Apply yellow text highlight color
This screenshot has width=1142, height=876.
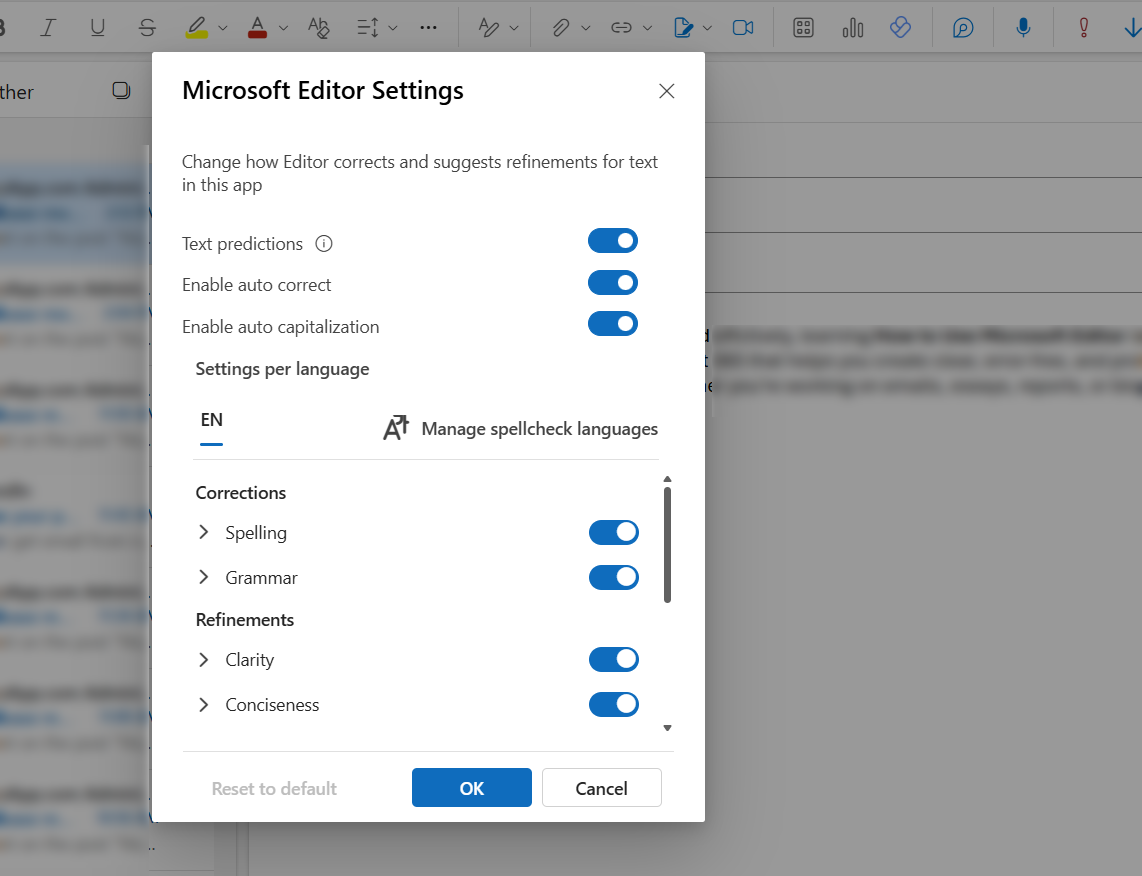(197, 28)
